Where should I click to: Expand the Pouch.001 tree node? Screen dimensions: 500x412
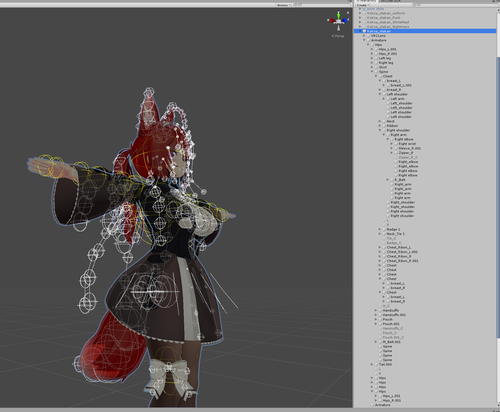coord(376,324)
